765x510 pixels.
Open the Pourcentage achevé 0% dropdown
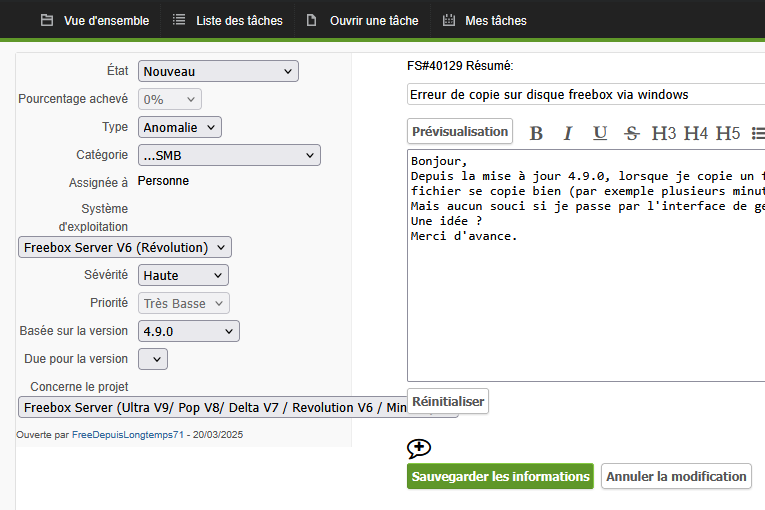click(x=169, y=100)
